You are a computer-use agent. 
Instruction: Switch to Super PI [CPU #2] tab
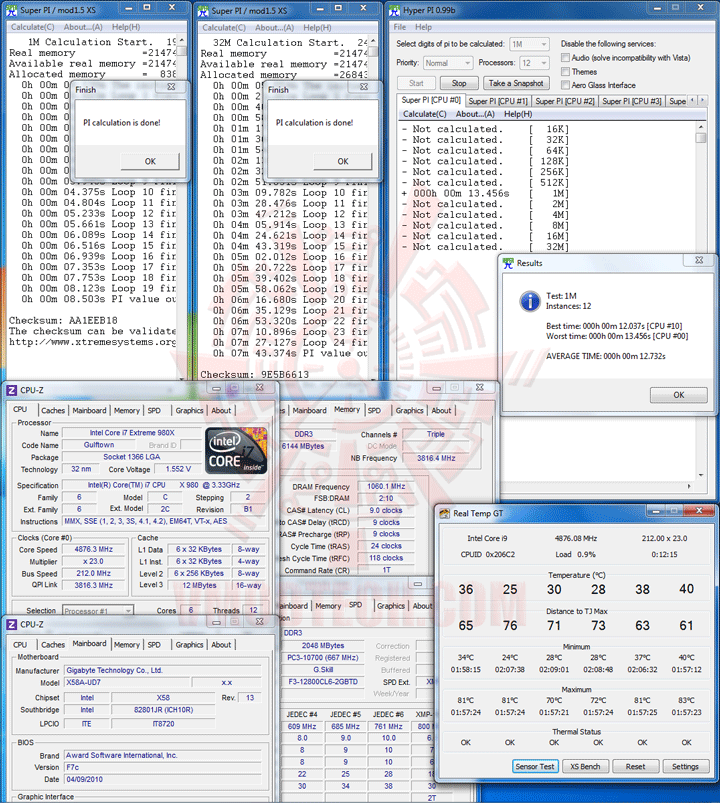[x=564, y=101]
